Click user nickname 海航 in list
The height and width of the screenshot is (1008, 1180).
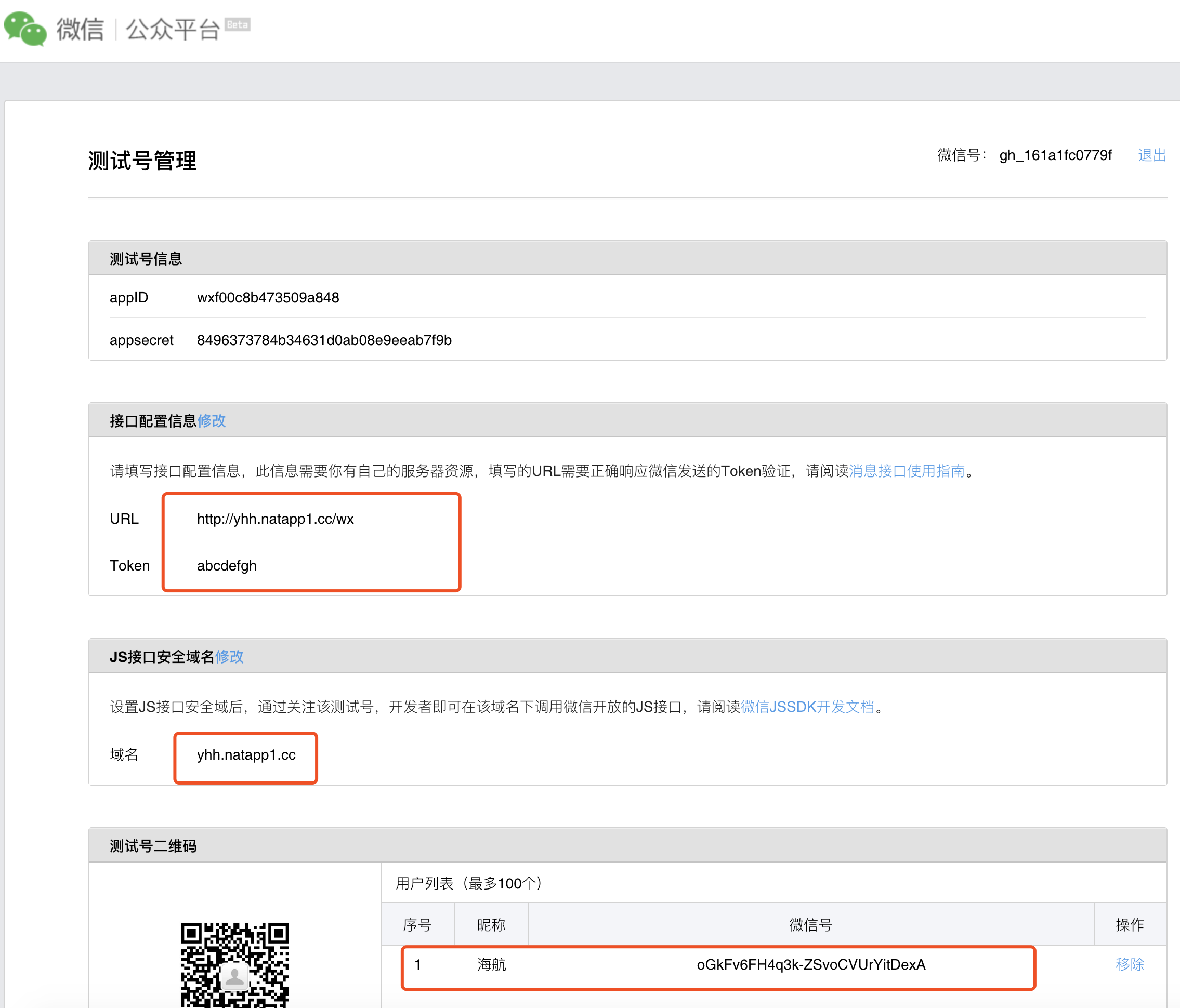491,964
